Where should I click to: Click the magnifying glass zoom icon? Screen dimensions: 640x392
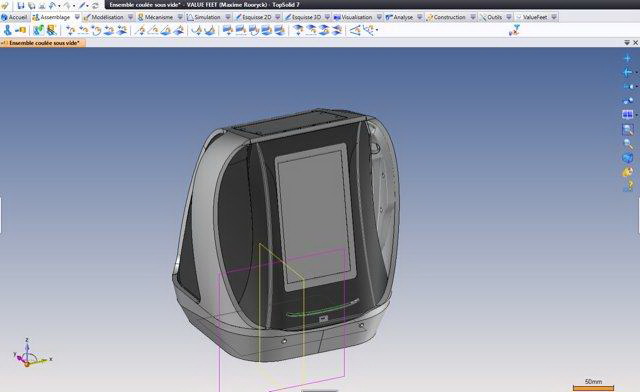tap(628, 144)
